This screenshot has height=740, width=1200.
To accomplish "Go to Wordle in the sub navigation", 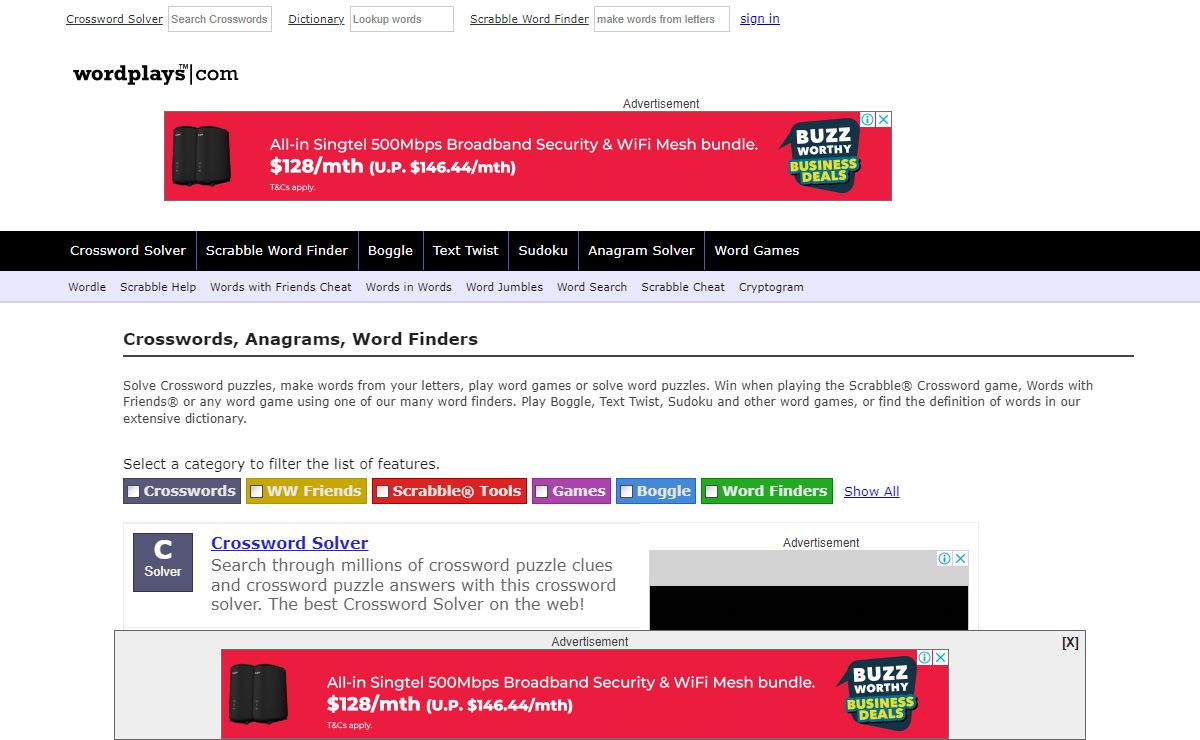I will pyautogui.click(x=87, y=287).
